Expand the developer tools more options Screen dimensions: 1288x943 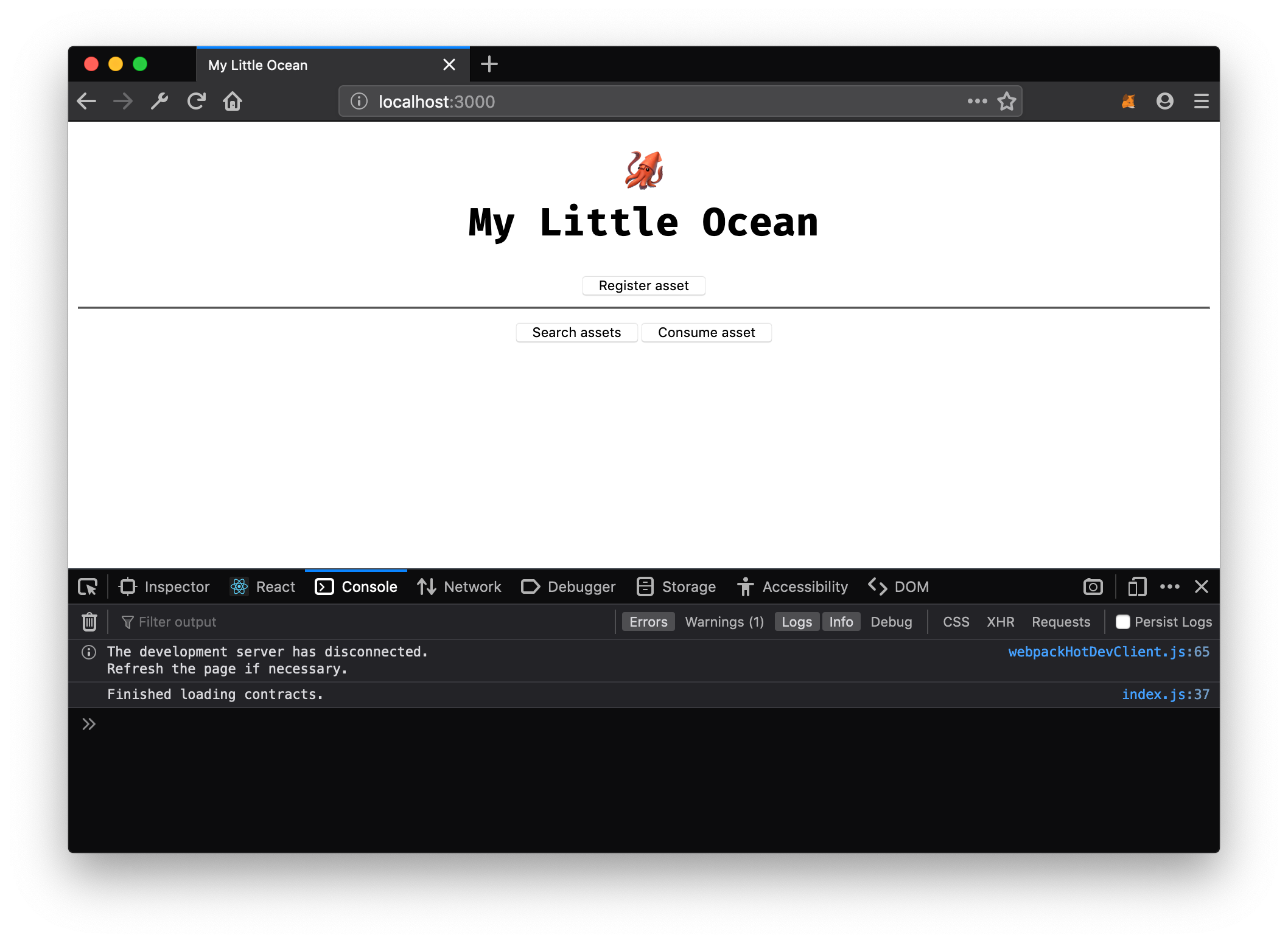click(x=1170, y=587)
